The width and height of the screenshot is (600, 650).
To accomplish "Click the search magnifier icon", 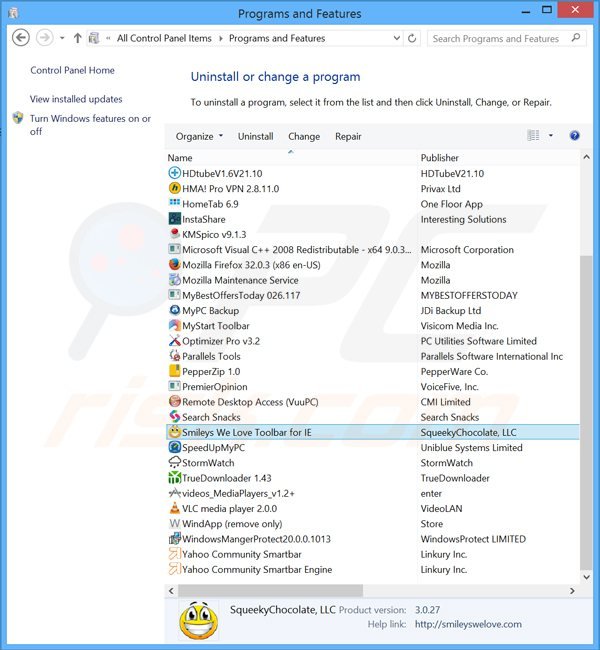I will coord(576,38).
